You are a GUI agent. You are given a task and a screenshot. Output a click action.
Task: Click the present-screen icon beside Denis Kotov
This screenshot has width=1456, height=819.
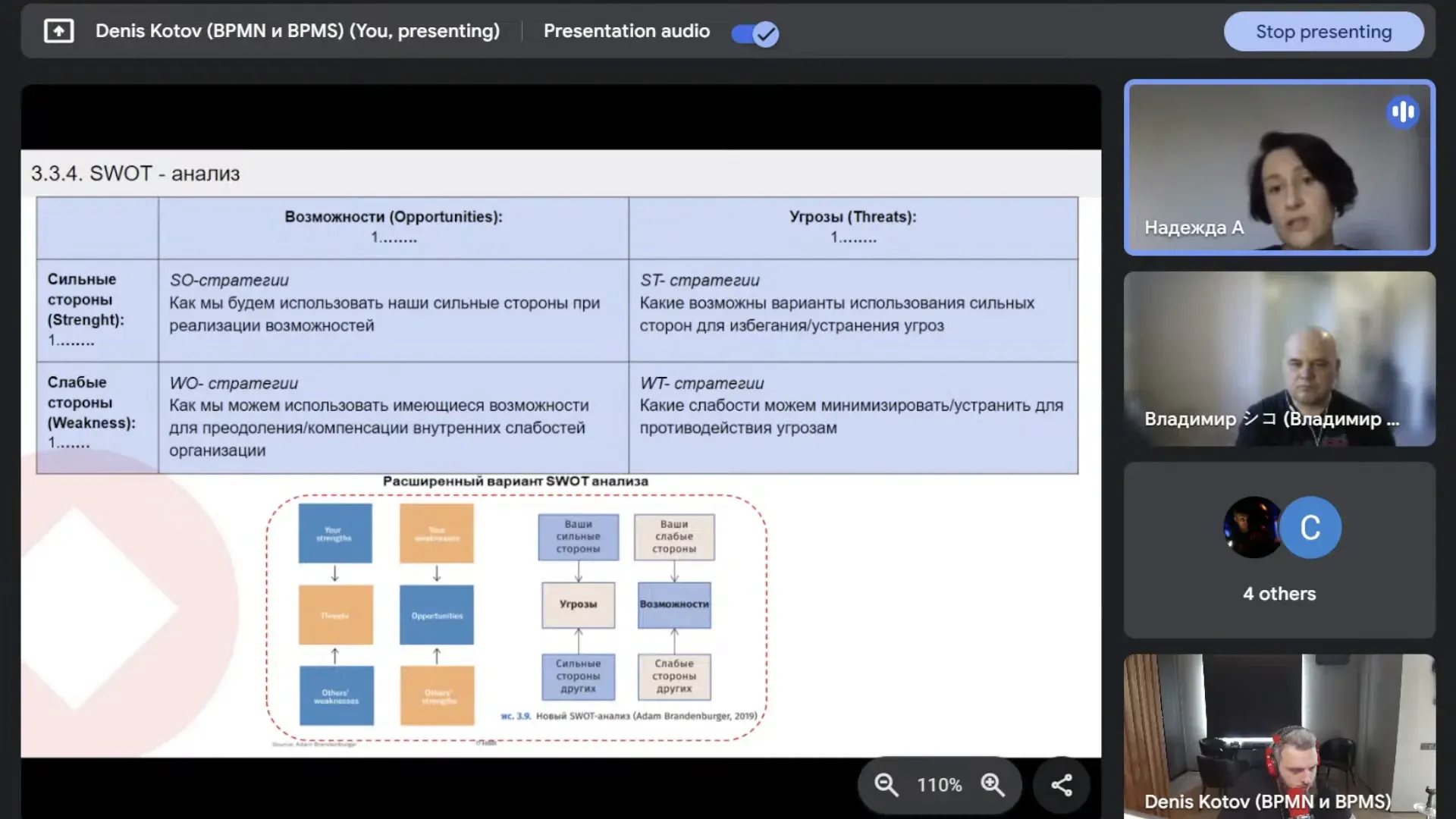pyautogui.click(x=58, y=31)
